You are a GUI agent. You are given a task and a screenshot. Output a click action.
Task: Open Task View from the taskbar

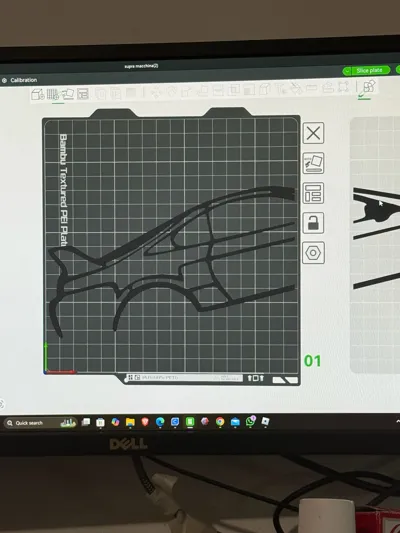click(86, 422)
